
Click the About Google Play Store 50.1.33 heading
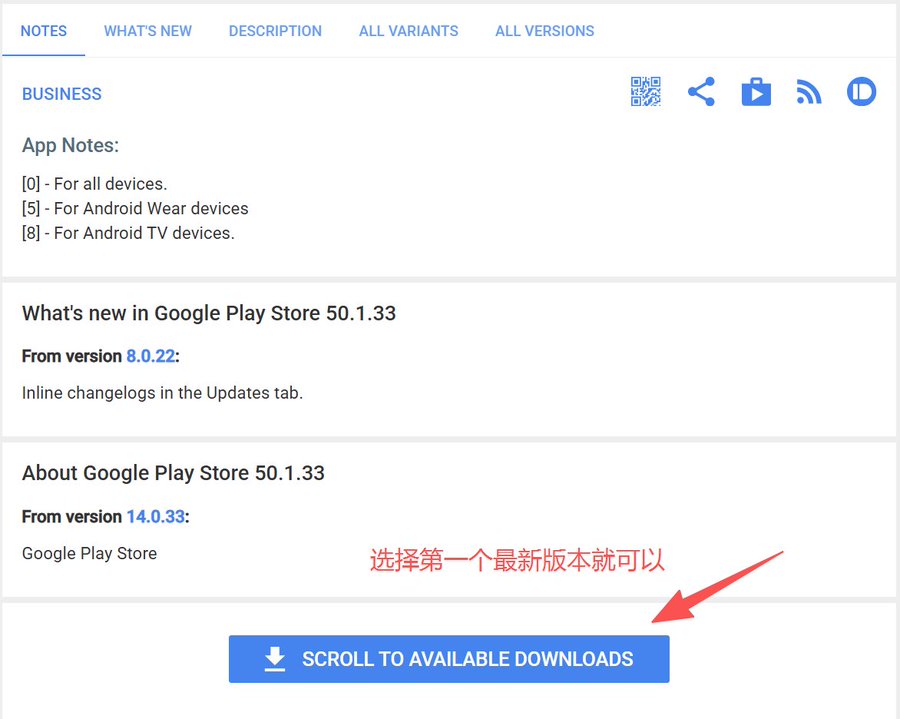(x=173, y=473)
